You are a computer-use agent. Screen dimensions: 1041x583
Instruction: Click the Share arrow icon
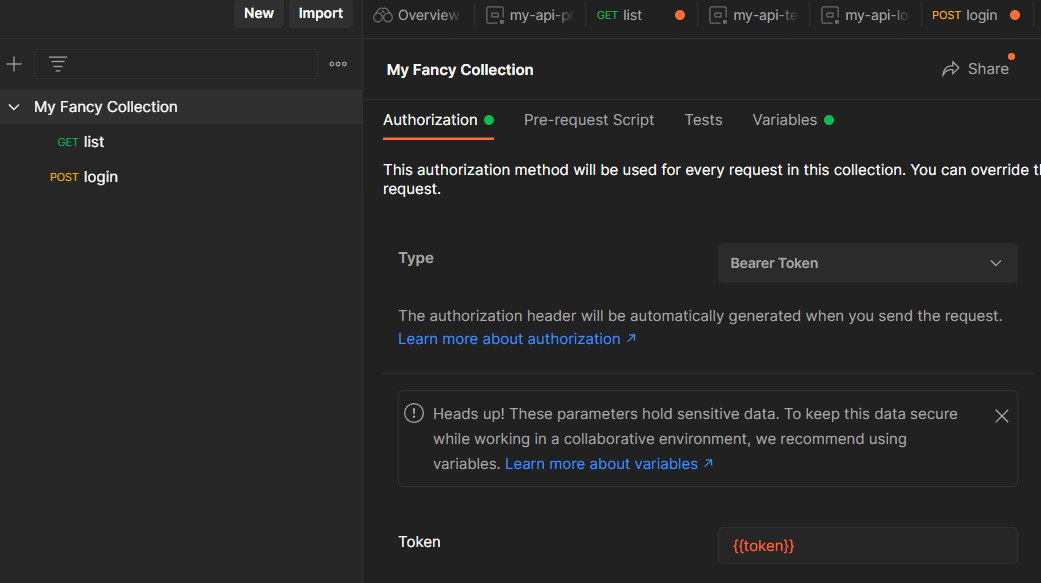point(951,69)
